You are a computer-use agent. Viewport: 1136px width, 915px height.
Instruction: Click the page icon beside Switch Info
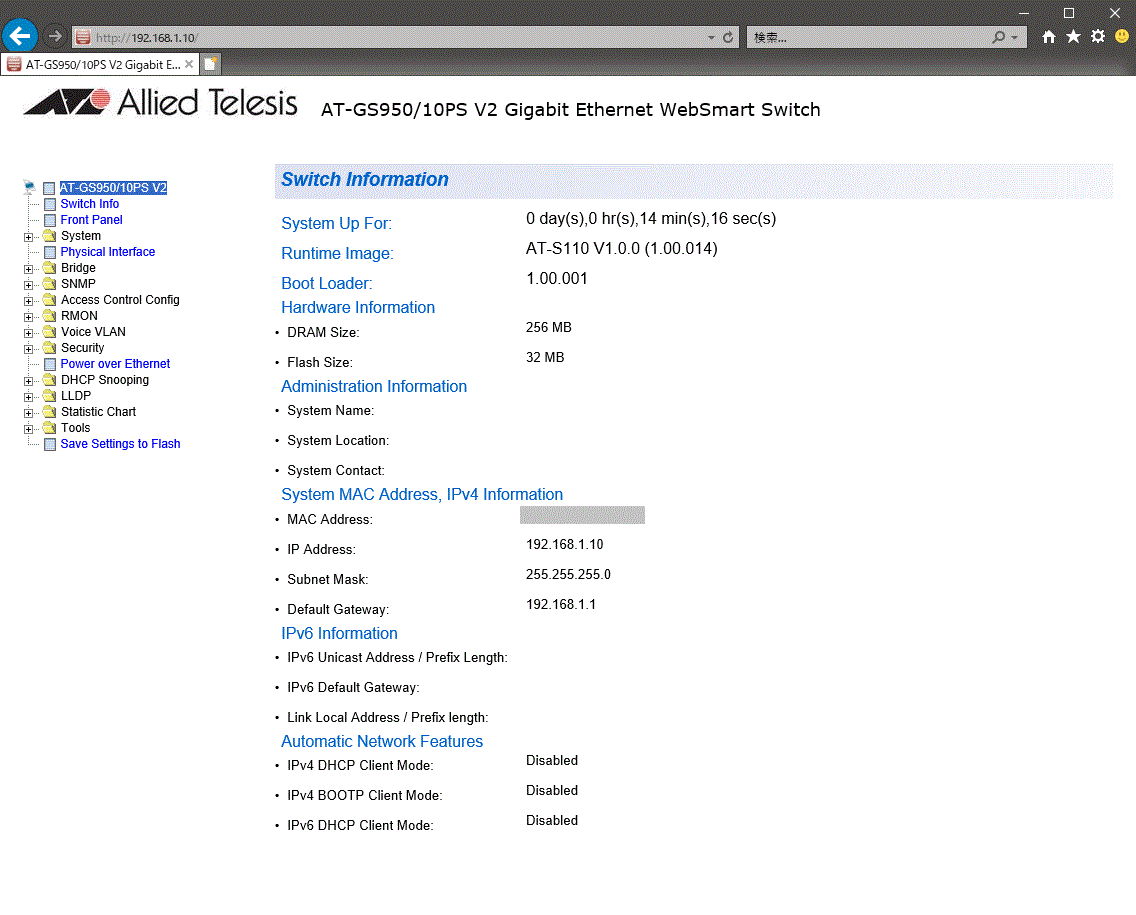pos(50,204)
